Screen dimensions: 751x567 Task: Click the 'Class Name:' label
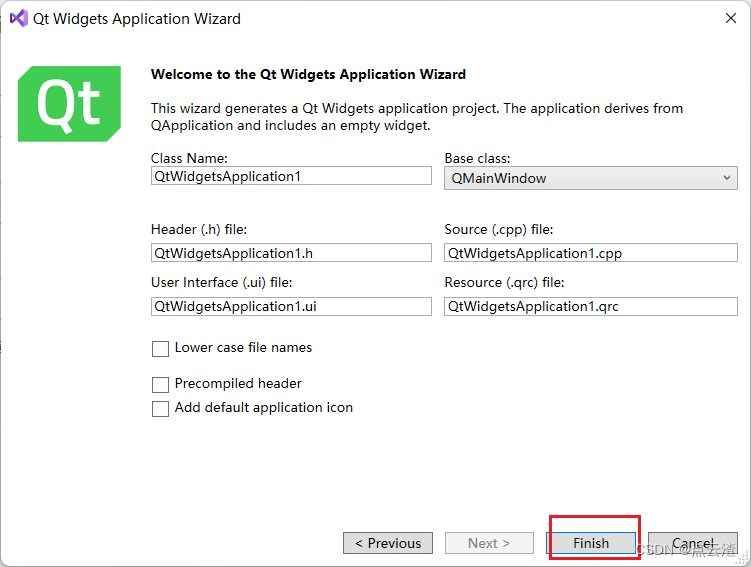189,159
